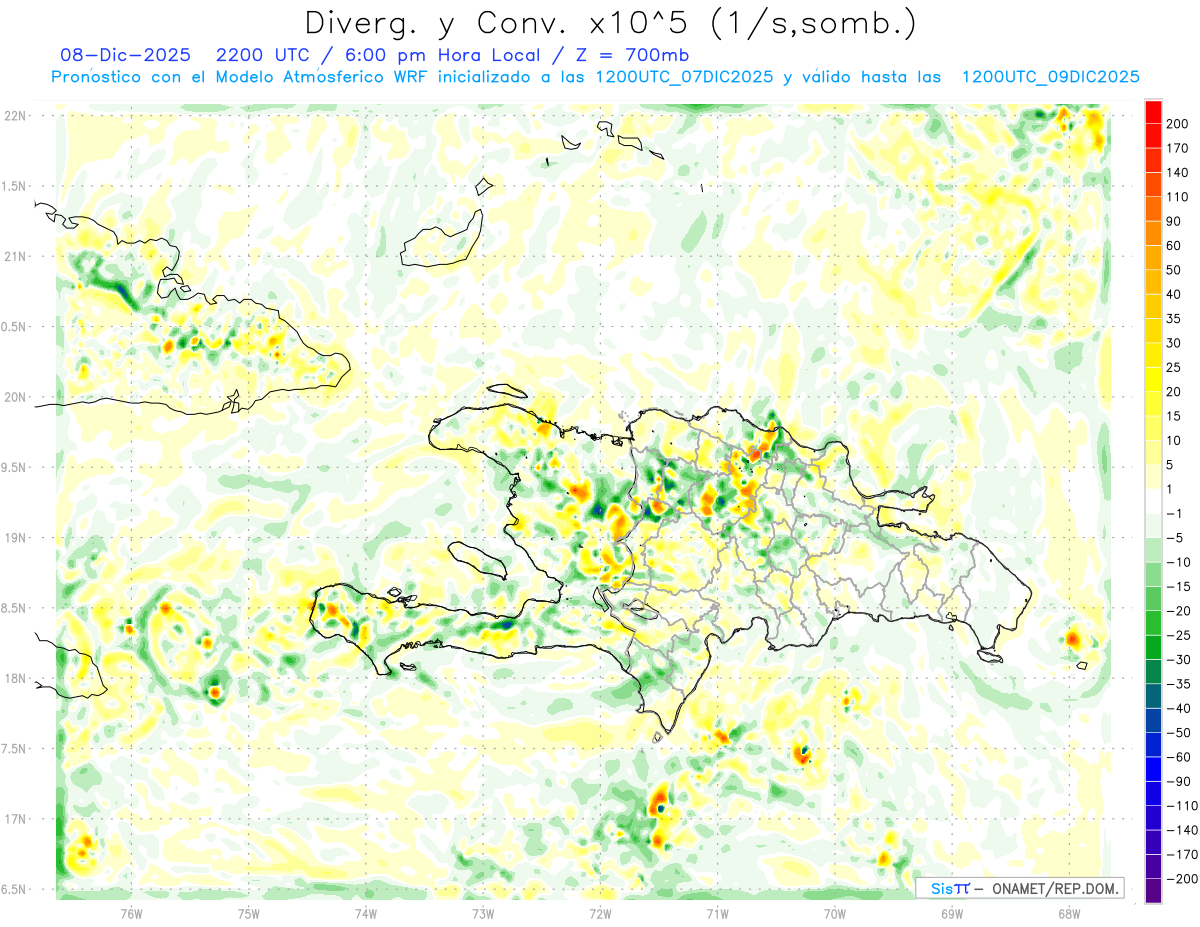The image size is (1200, 927).
Task: Click the color bar value '-200'
Action: point(1183,879)
